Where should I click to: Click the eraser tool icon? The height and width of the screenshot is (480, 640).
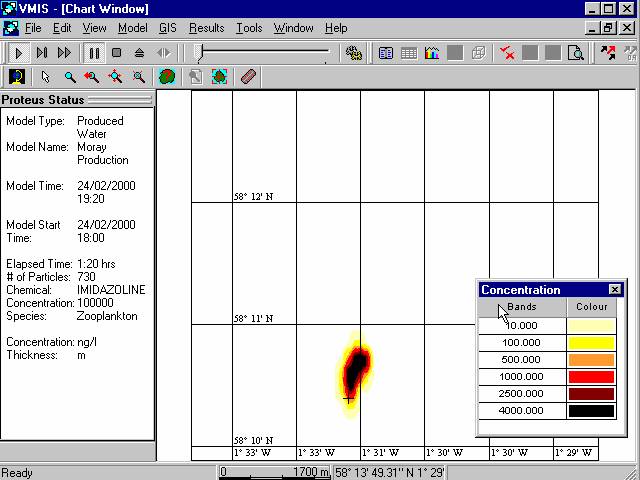point(248,77)
